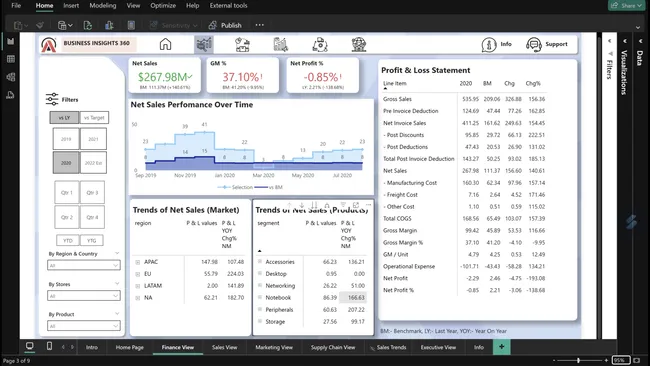This screenshot has width=650, height=366.
Task: Open the Marketing View navigation icon
Action: coord(281,44)
